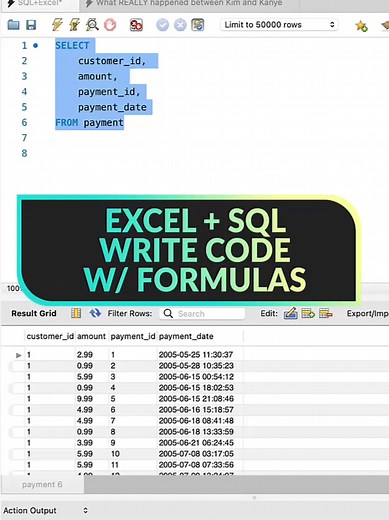Save script with floppy disk icon
Viewport: 389px width, 520px height.
tap(31, 25)
